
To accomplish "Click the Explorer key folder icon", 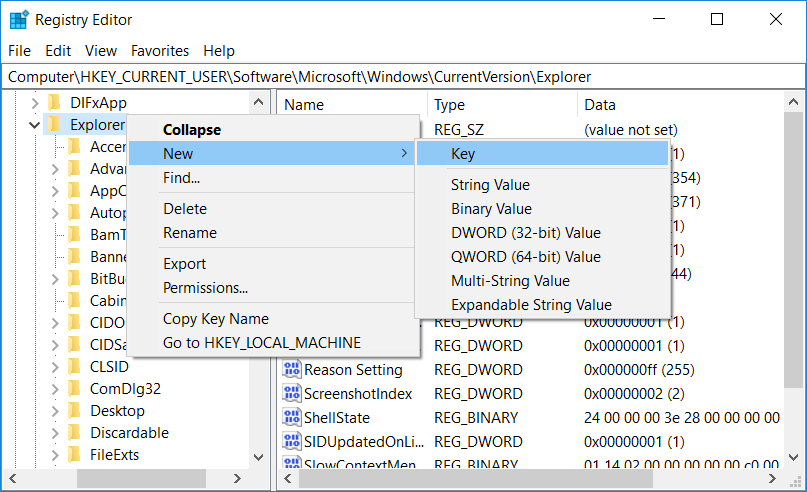I will coord(55,125).
